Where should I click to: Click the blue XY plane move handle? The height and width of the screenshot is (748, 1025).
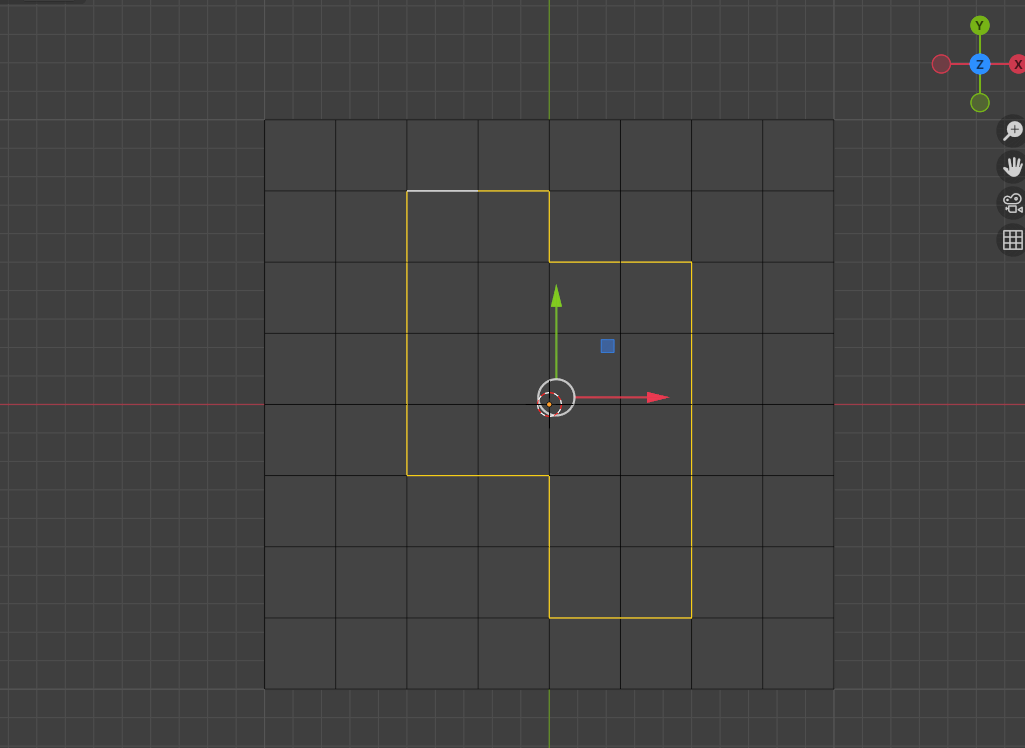(607, 346)
